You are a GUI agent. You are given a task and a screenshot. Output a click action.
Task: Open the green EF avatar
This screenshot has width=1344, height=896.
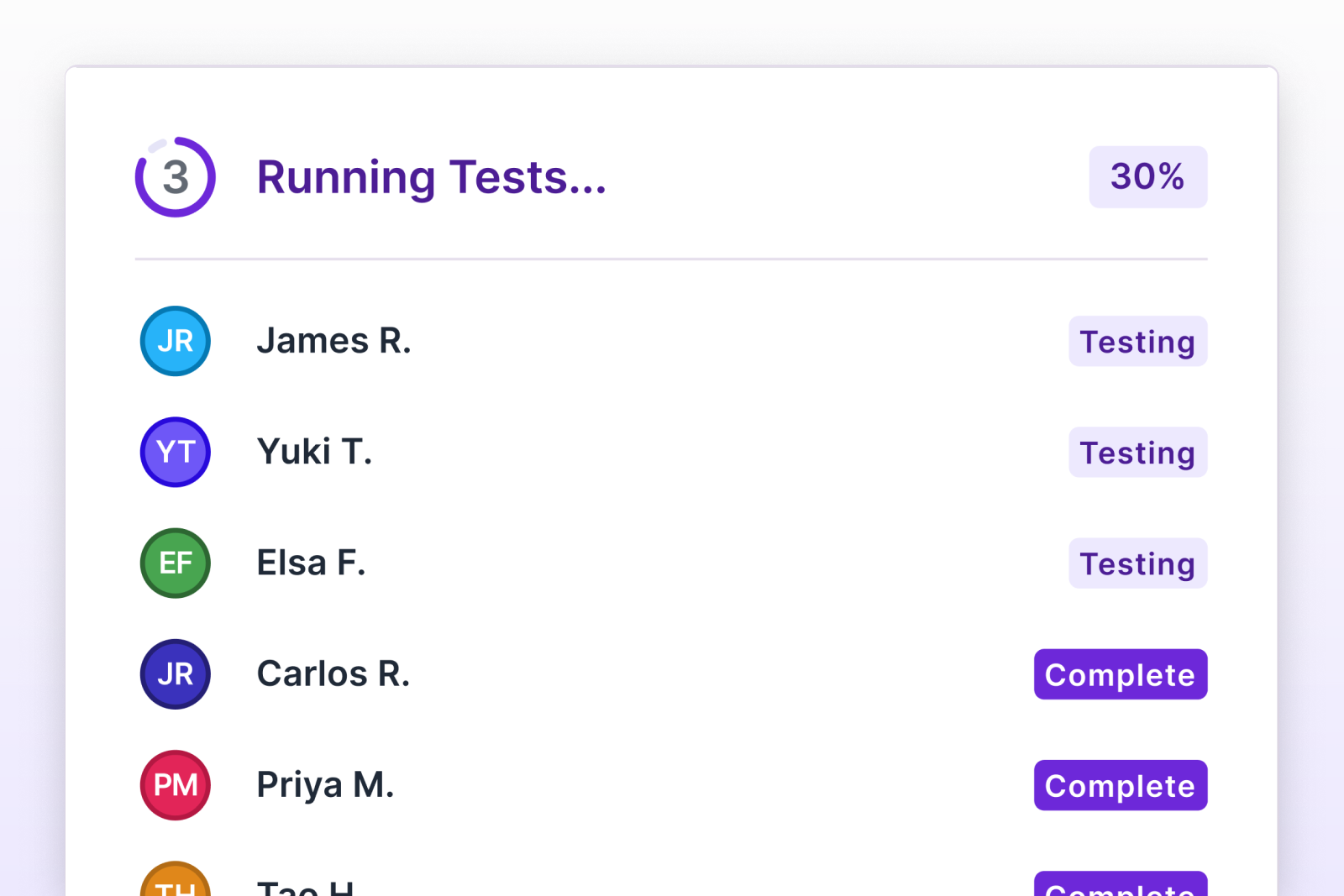[x=176, y=563]
